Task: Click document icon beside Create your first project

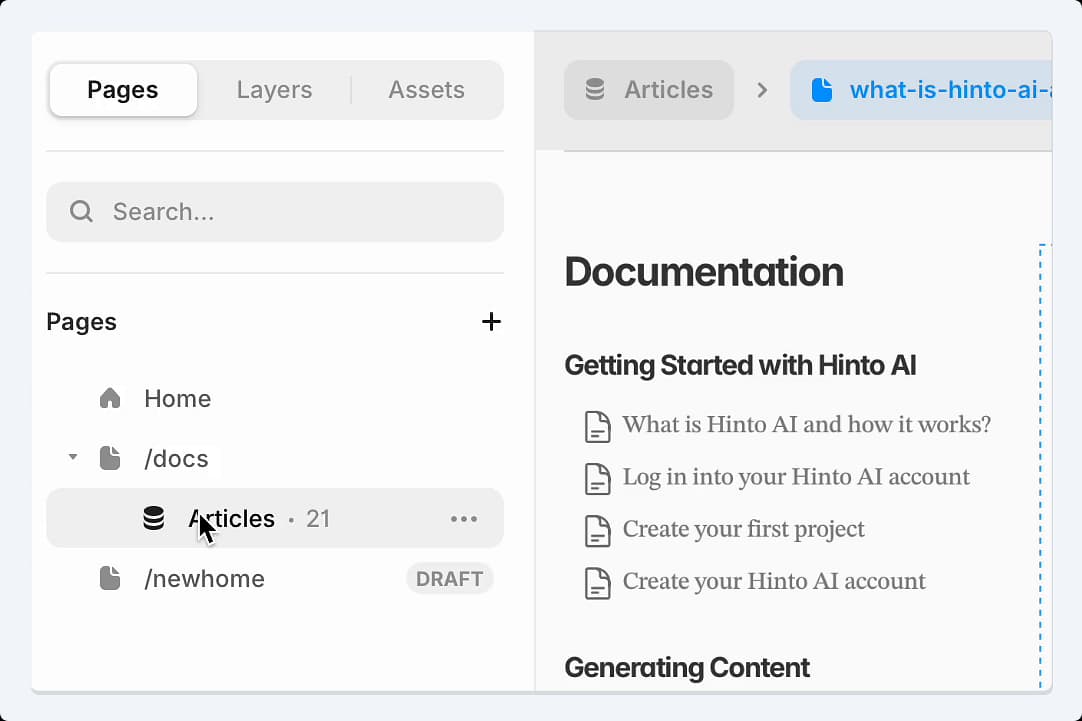Action: tap(598, 532)
